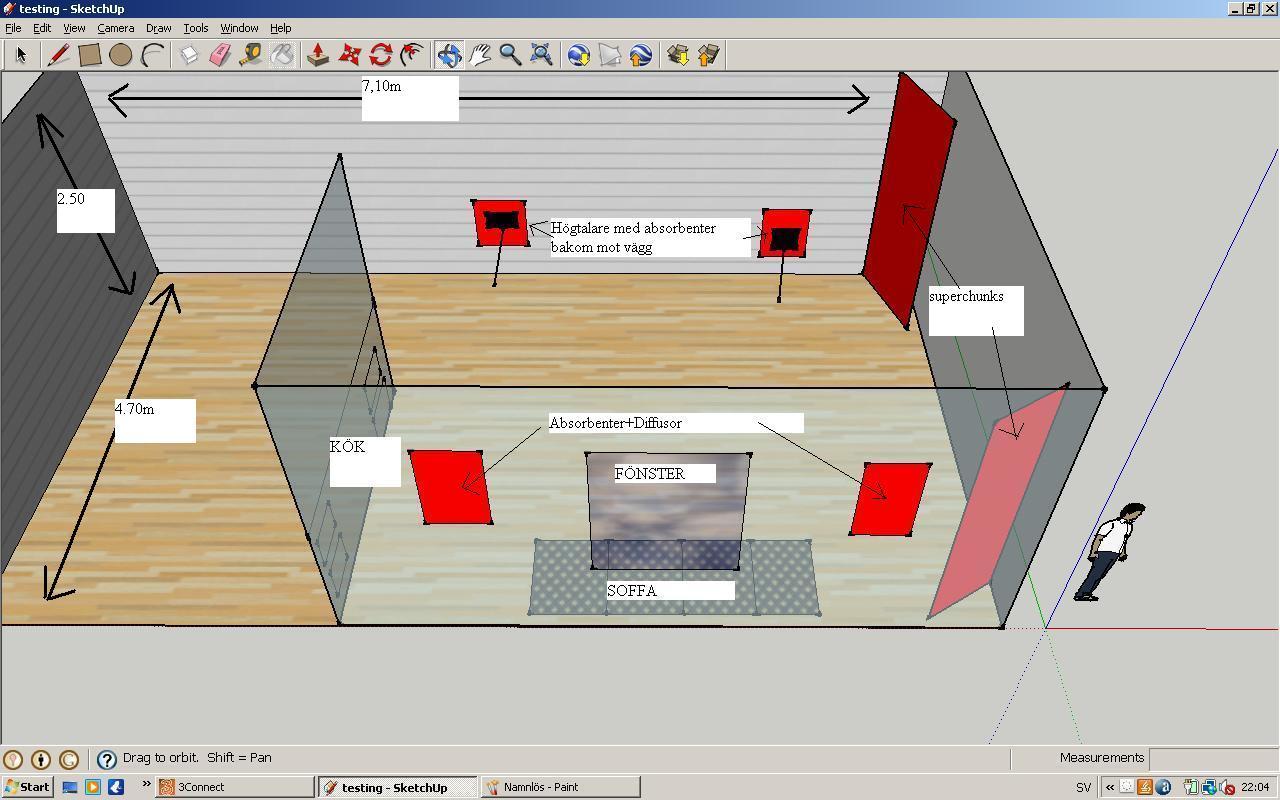This screenshot has width=1280, height=800.
Task: Open the Camera menu
Action: [x=116, y=28]
